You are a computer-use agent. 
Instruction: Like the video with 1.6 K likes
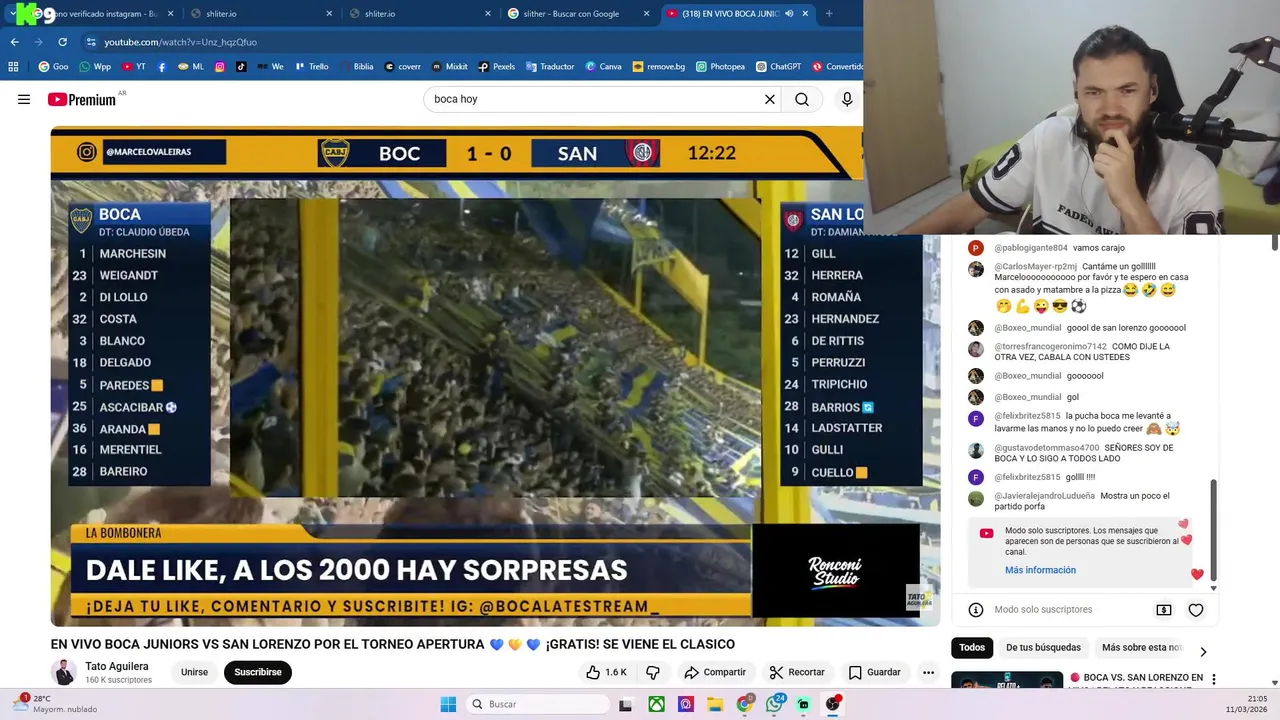tap(606, 672)
